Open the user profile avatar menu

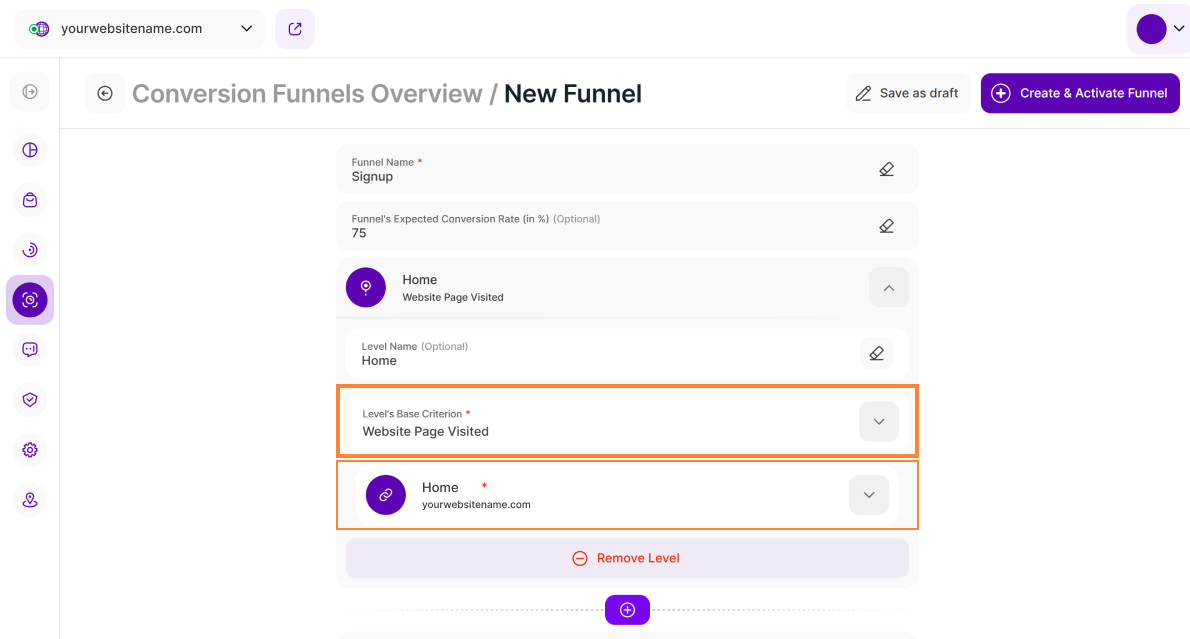(x=1158, y=29)
